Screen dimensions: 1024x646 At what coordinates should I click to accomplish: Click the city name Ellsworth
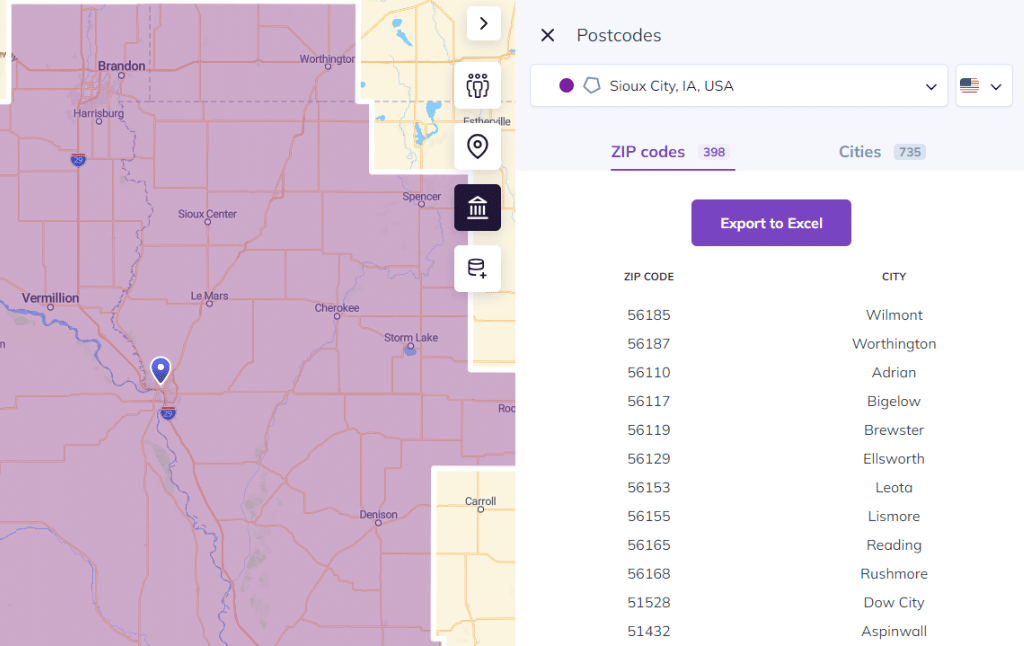894,459
